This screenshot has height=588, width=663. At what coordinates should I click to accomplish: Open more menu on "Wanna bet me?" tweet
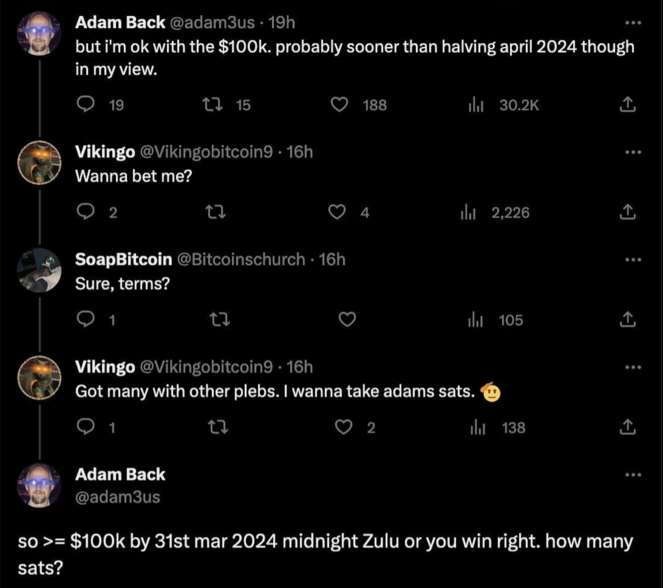[x=633, y=152]
